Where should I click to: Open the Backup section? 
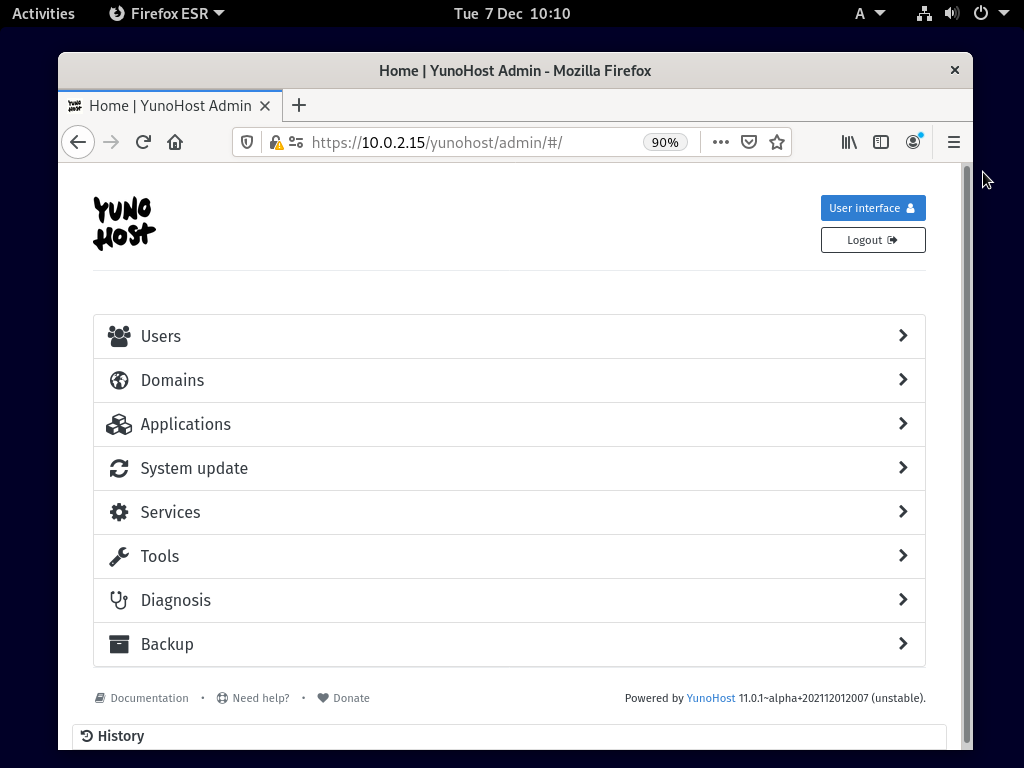click(x=509, y=644)
